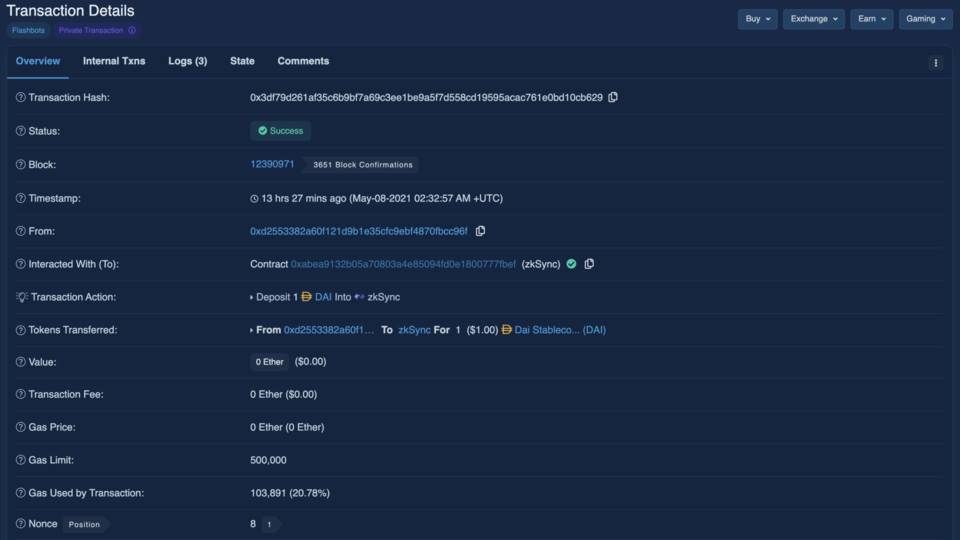Image resolution: width=960 pixels, height=540 pixels.
Task: Copy the From address icon
Action: [x=481, y=231]
